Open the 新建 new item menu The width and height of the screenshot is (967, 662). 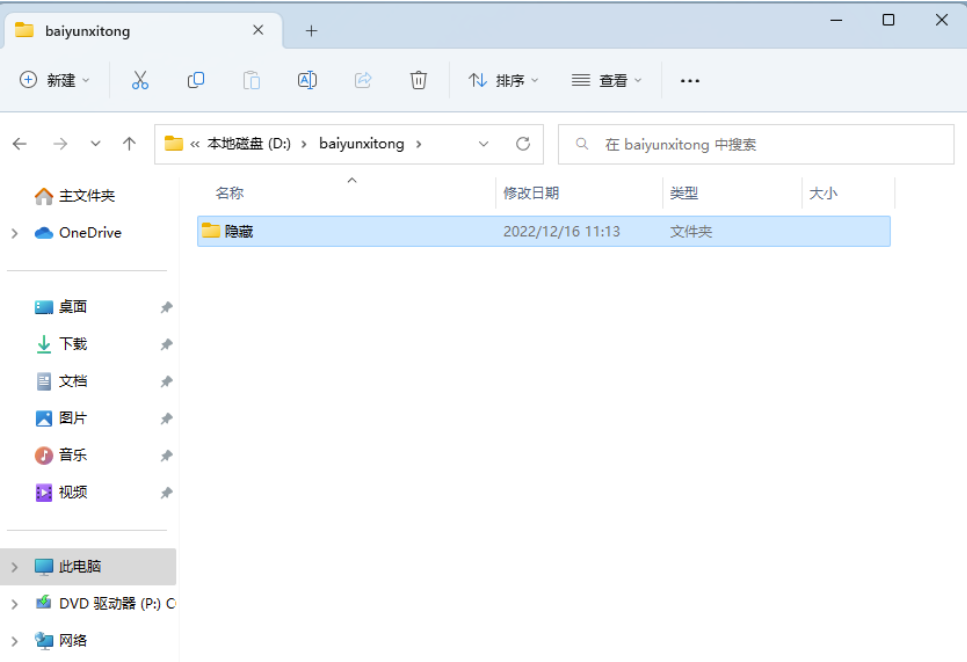(55, 80)
